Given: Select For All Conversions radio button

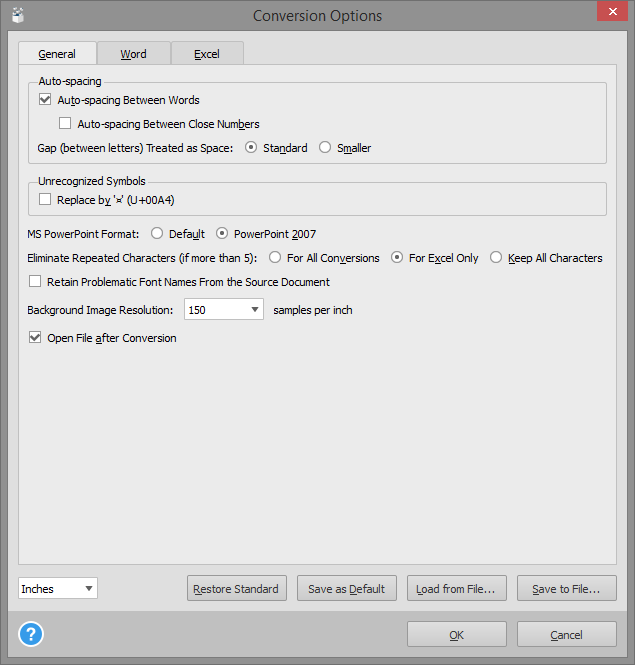Looking at the screenshot, I should click(275, 257).
